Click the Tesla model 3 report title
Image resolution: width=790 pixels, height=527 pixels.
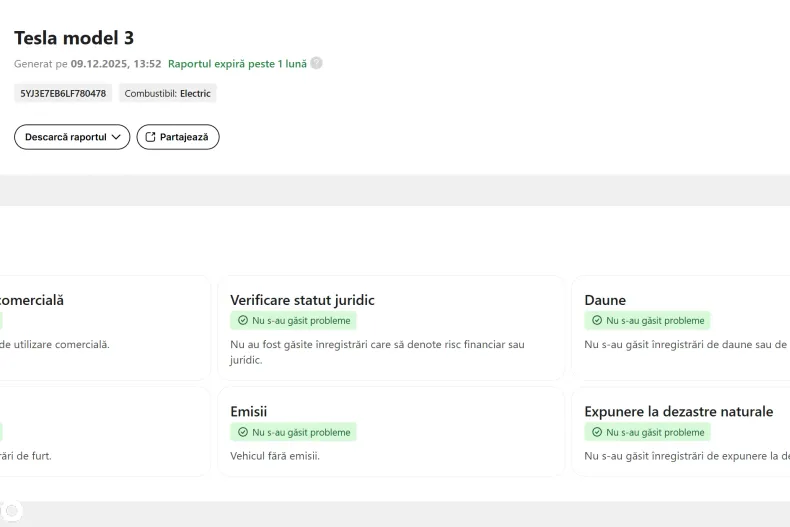pyautogui.click(x=74, y=38)
